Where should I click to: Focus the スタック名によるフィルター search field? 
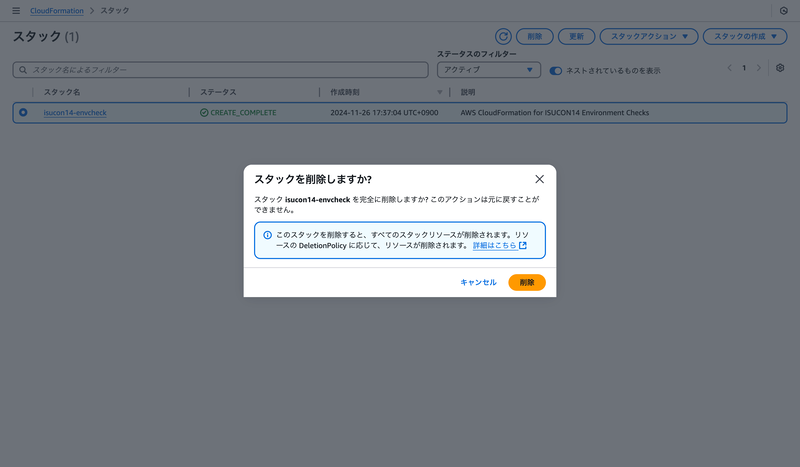220,70
